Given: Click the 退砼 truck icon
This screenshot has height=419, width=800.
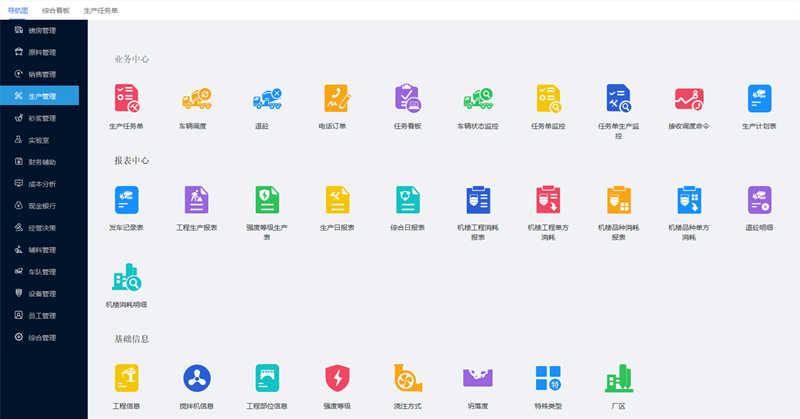Looking at the screenshot, I should (x=267, y=99).
